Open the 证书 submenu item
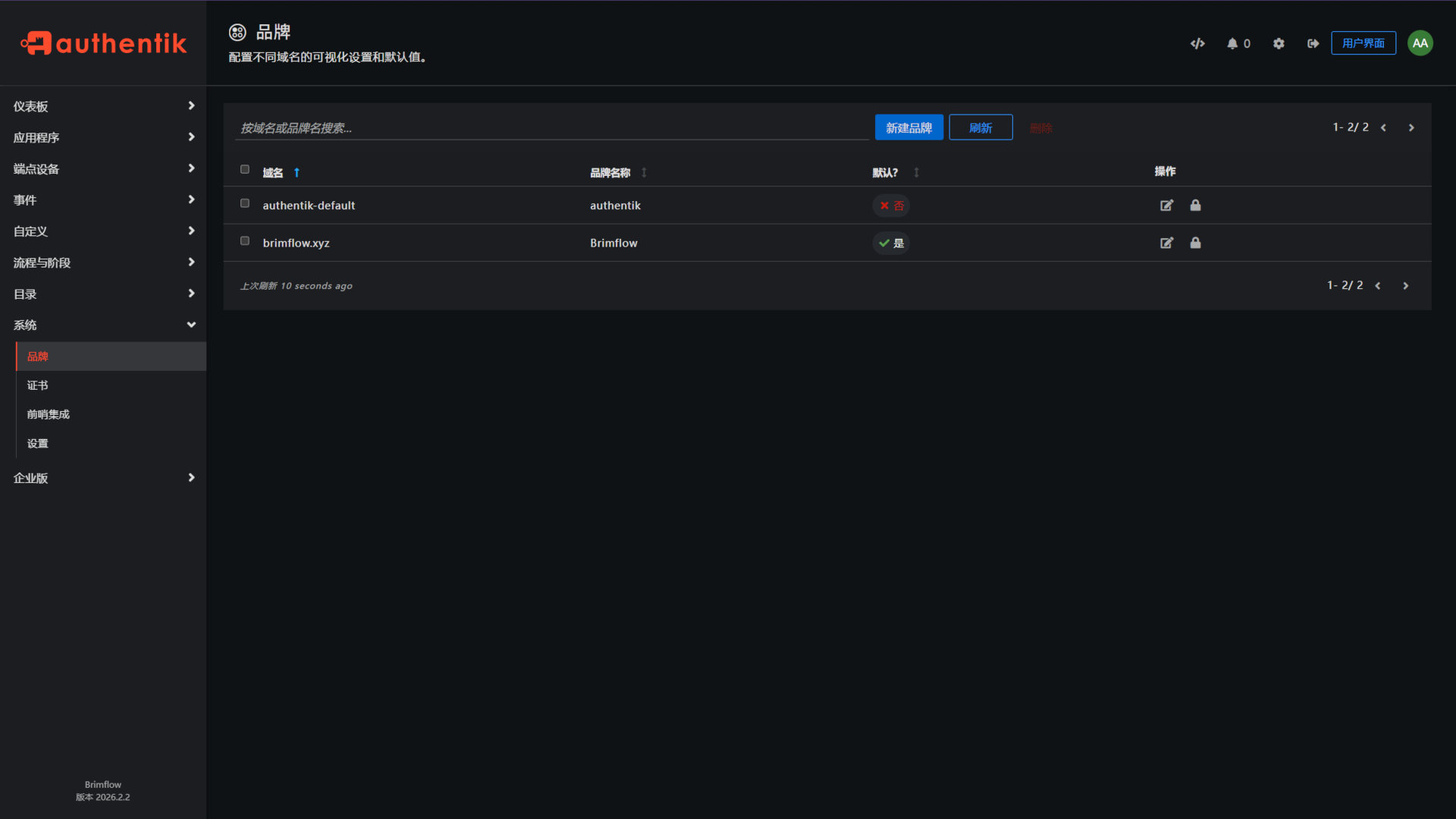 (x=38, y=385)
